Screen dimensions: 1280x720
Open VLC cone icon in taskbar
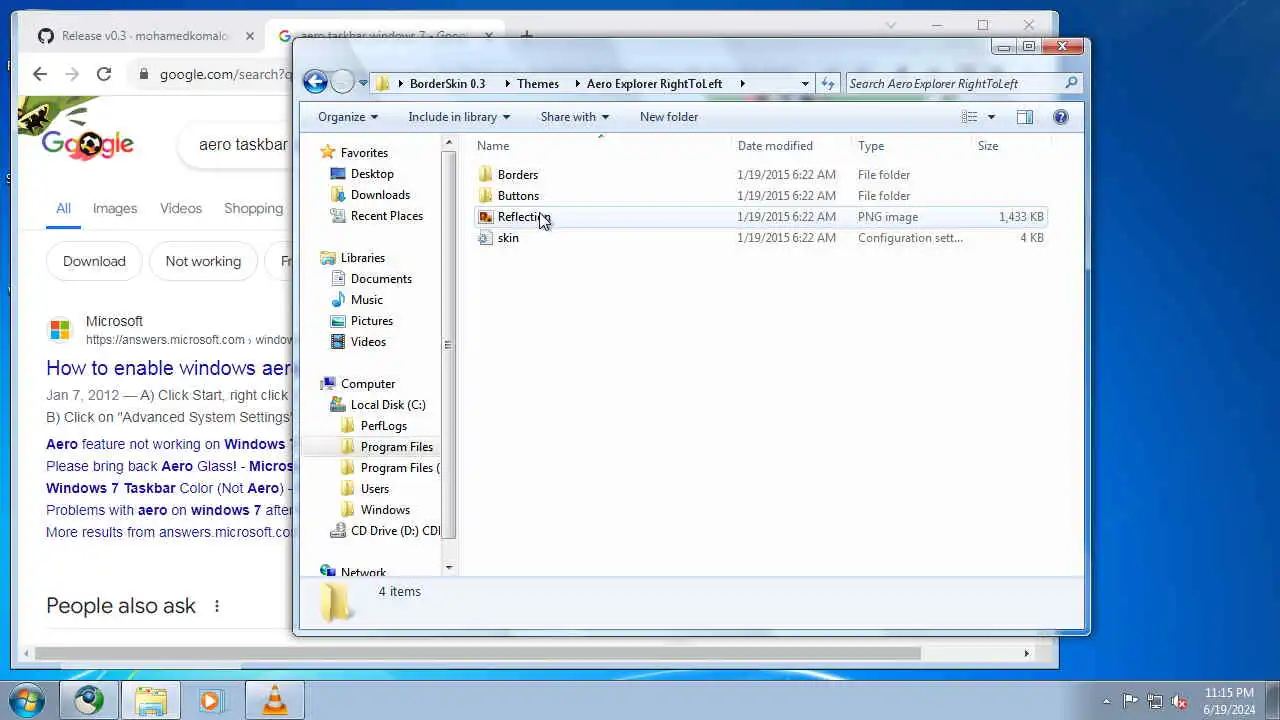pyautogui.click(x=274, y=700)
